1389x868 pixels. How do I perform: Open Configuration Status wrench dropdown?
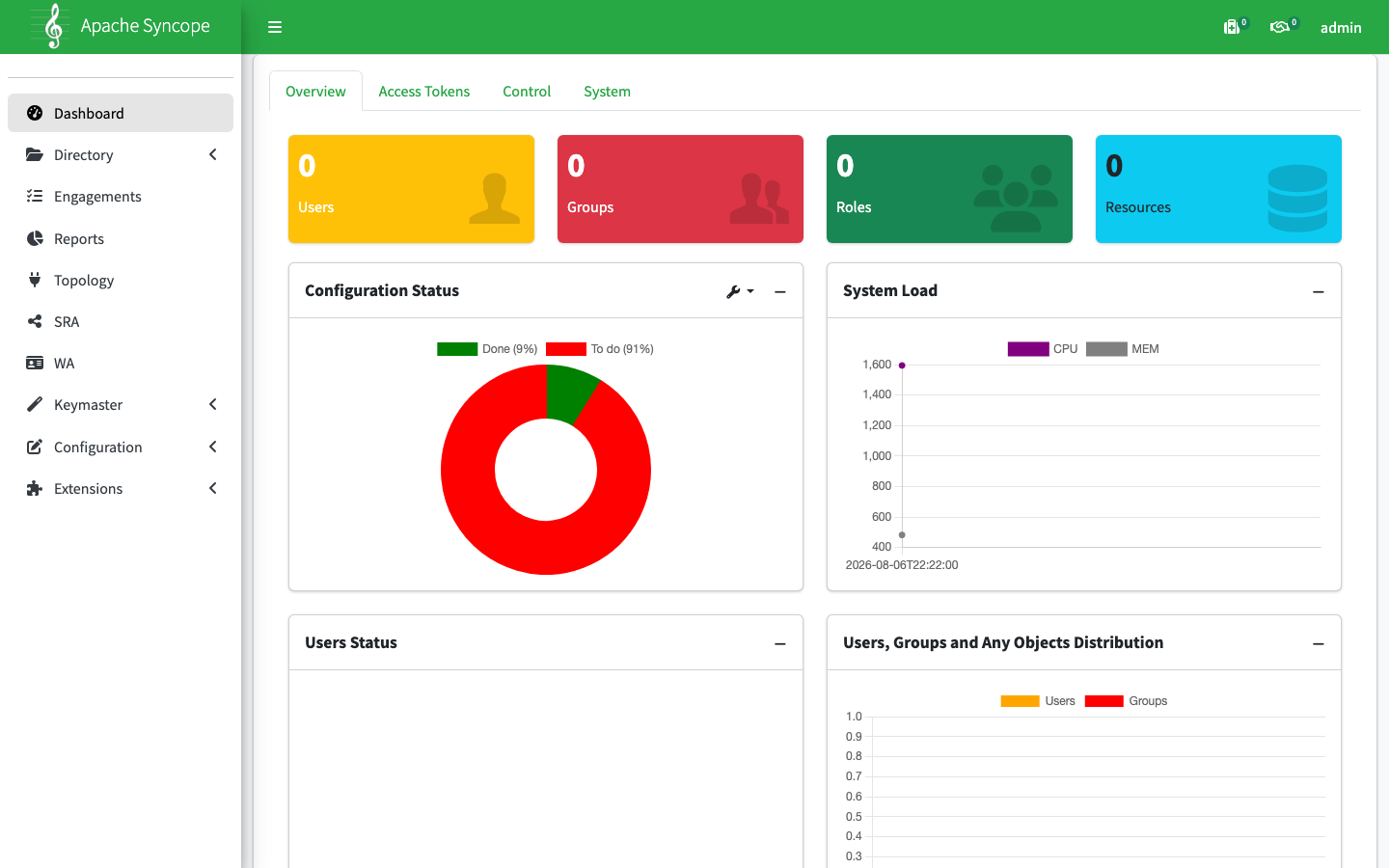(740, 291)
